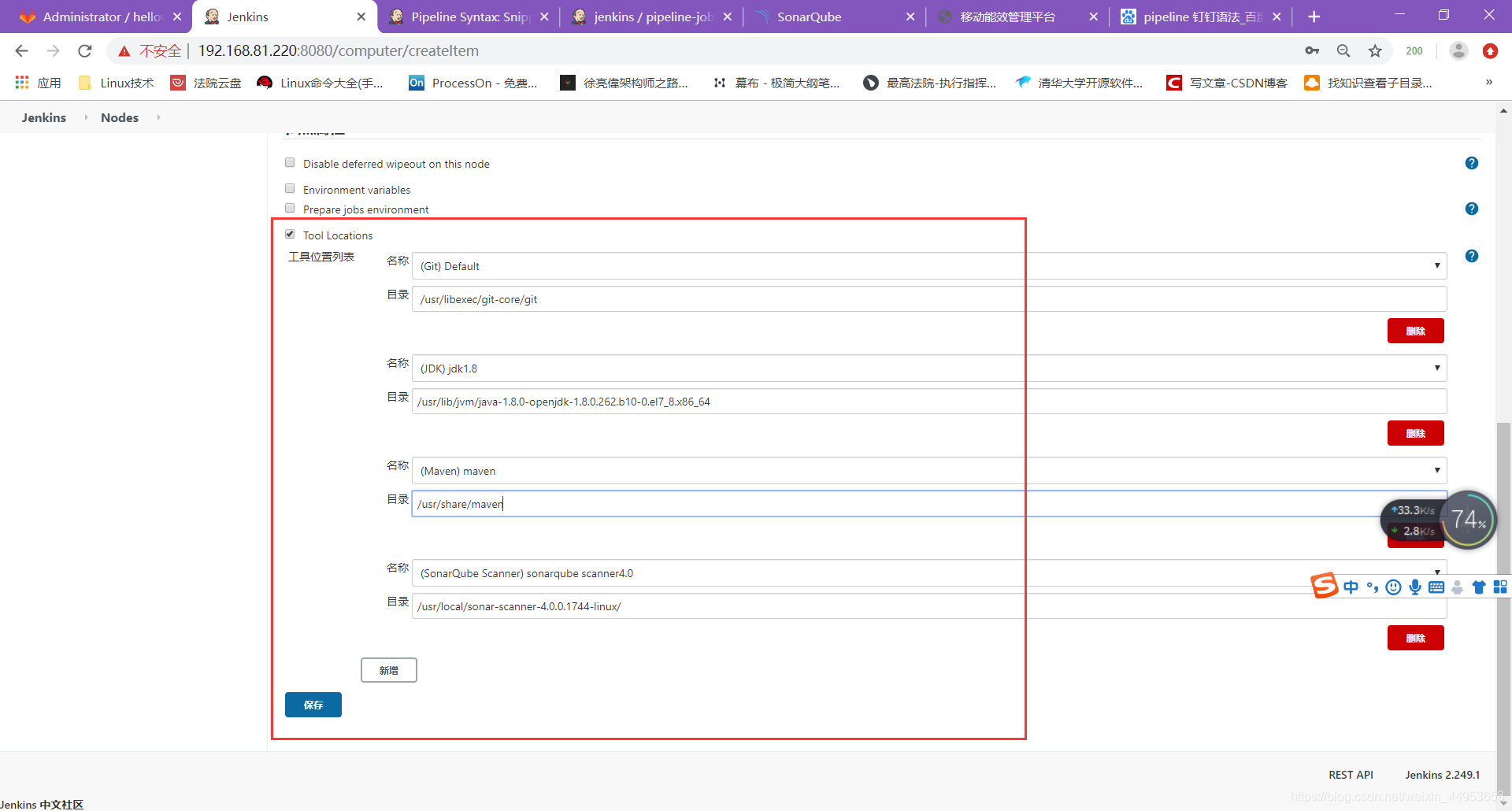Screen dimensions: 1512x811
Task: Delete the JDK tool location entry
Action: [1416, 433]
